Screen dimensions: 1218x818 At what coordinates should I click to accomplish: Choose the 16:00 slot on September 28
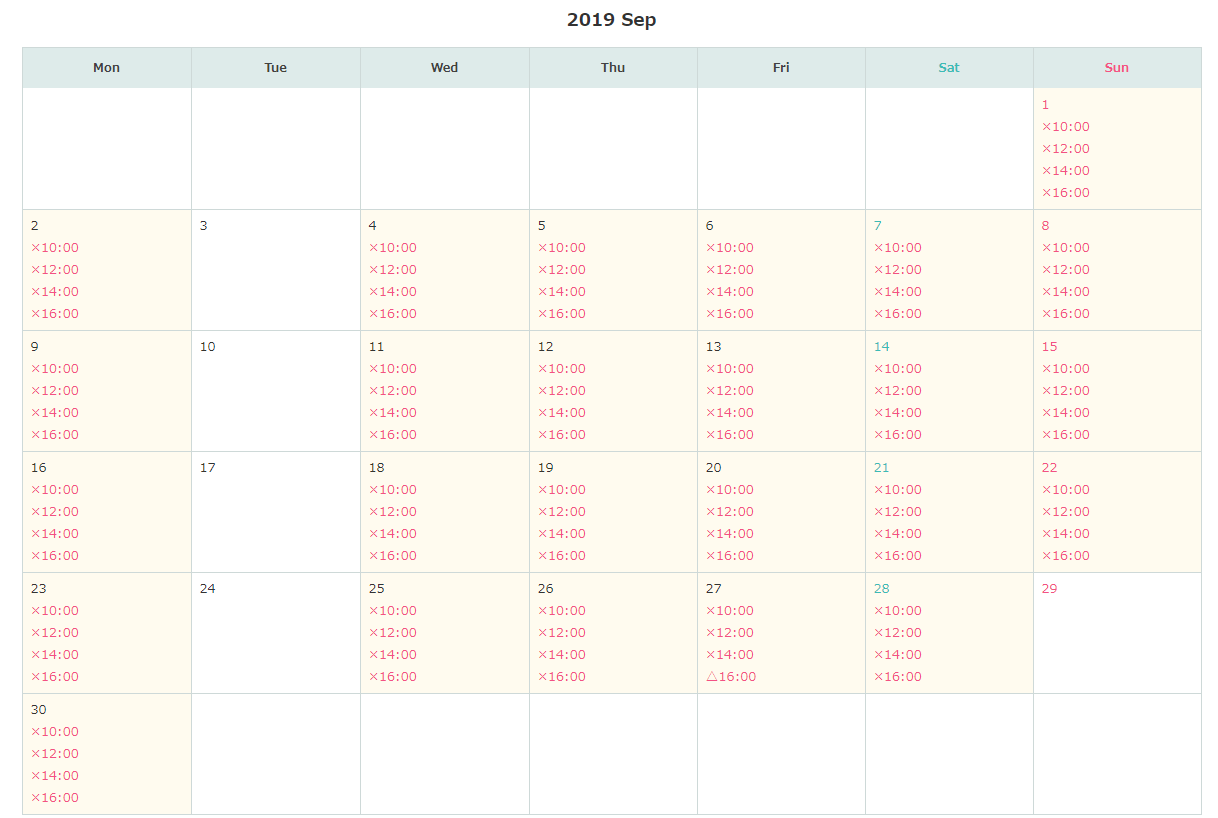tap(898, 677)
